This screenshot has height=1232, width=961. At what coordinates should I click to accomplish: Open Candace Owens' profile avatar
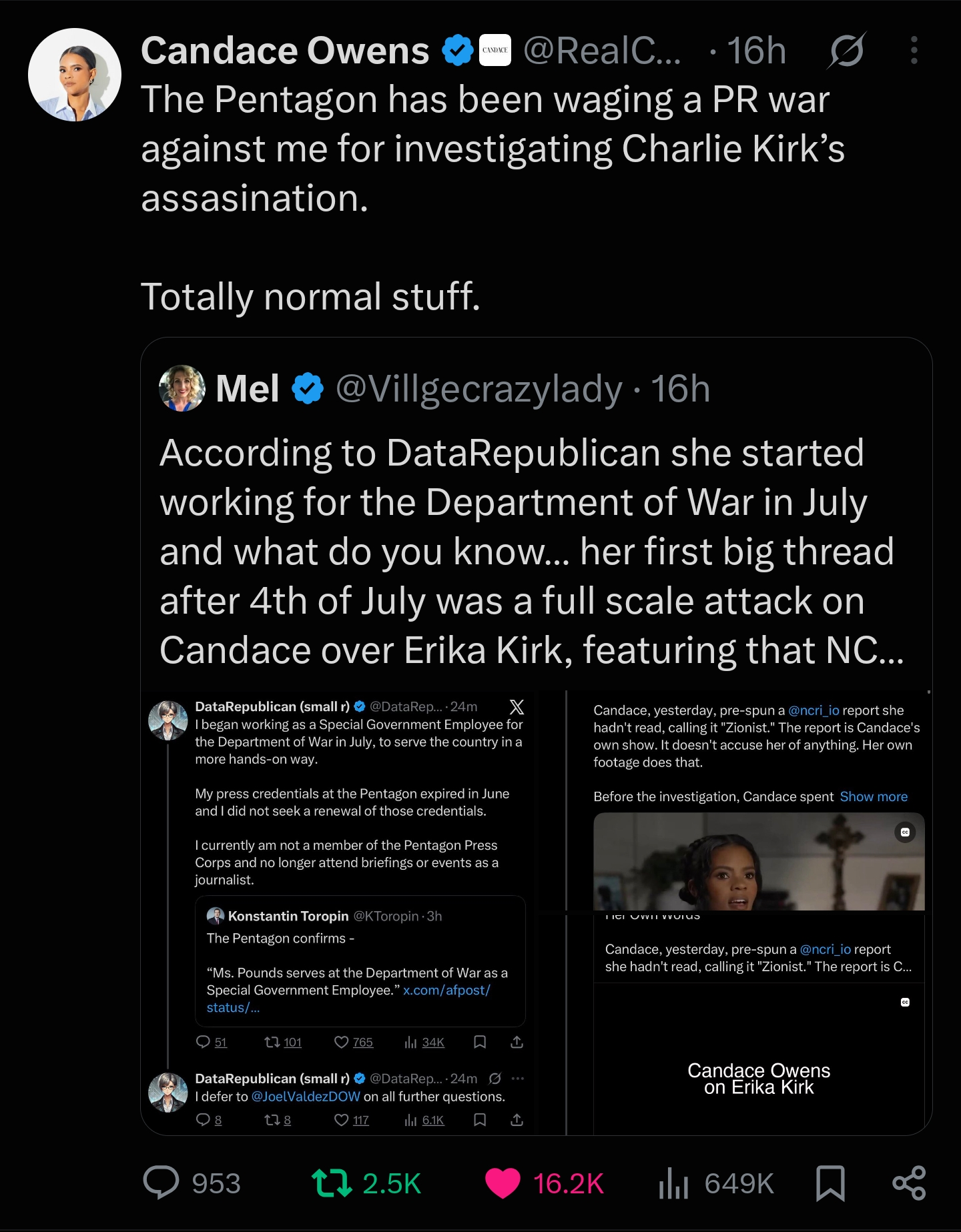coord(75,75)
